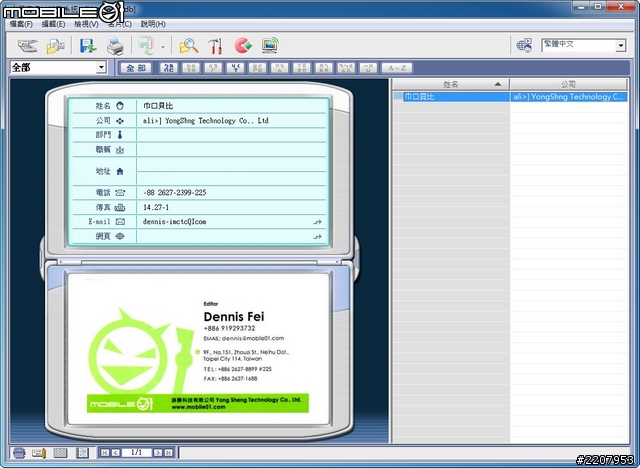
Task: Go to first card navigation button
Action: pos(105,452)
